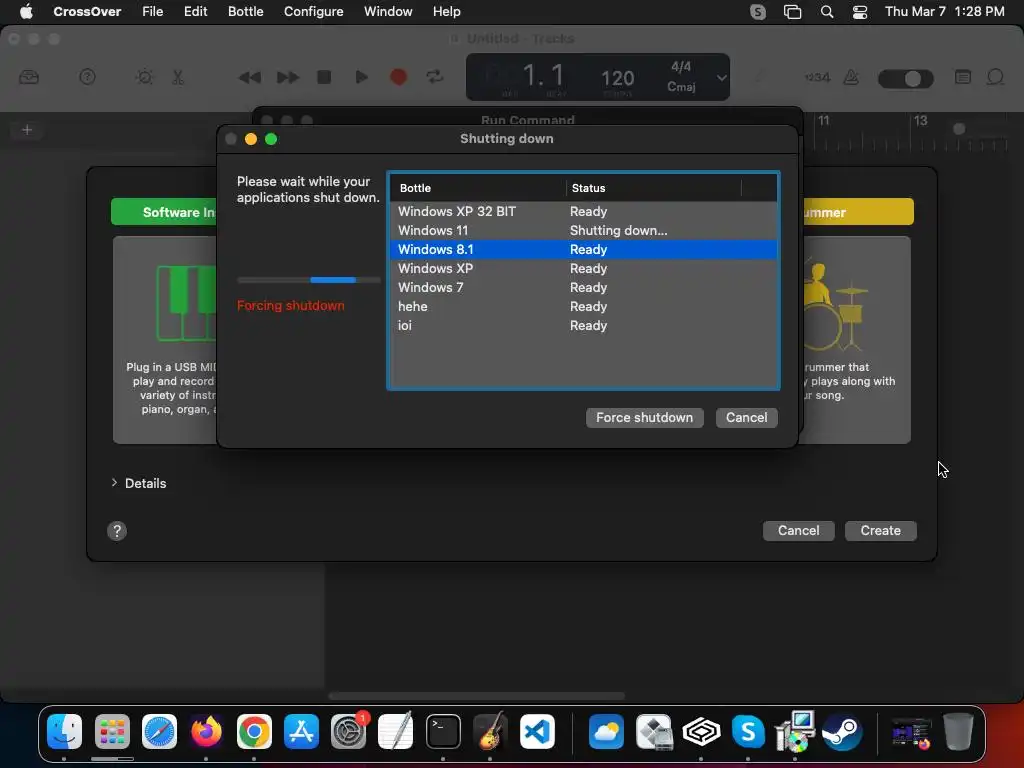
Task: Click the Skype status icon in menu bar
Action: click(758, 12)
